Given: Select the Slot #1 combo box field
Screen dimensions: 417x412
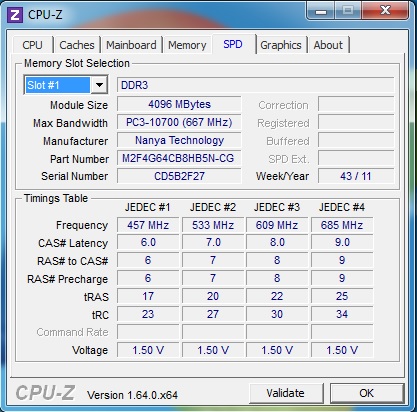Looking at the screenshot, I should point(66,85).
